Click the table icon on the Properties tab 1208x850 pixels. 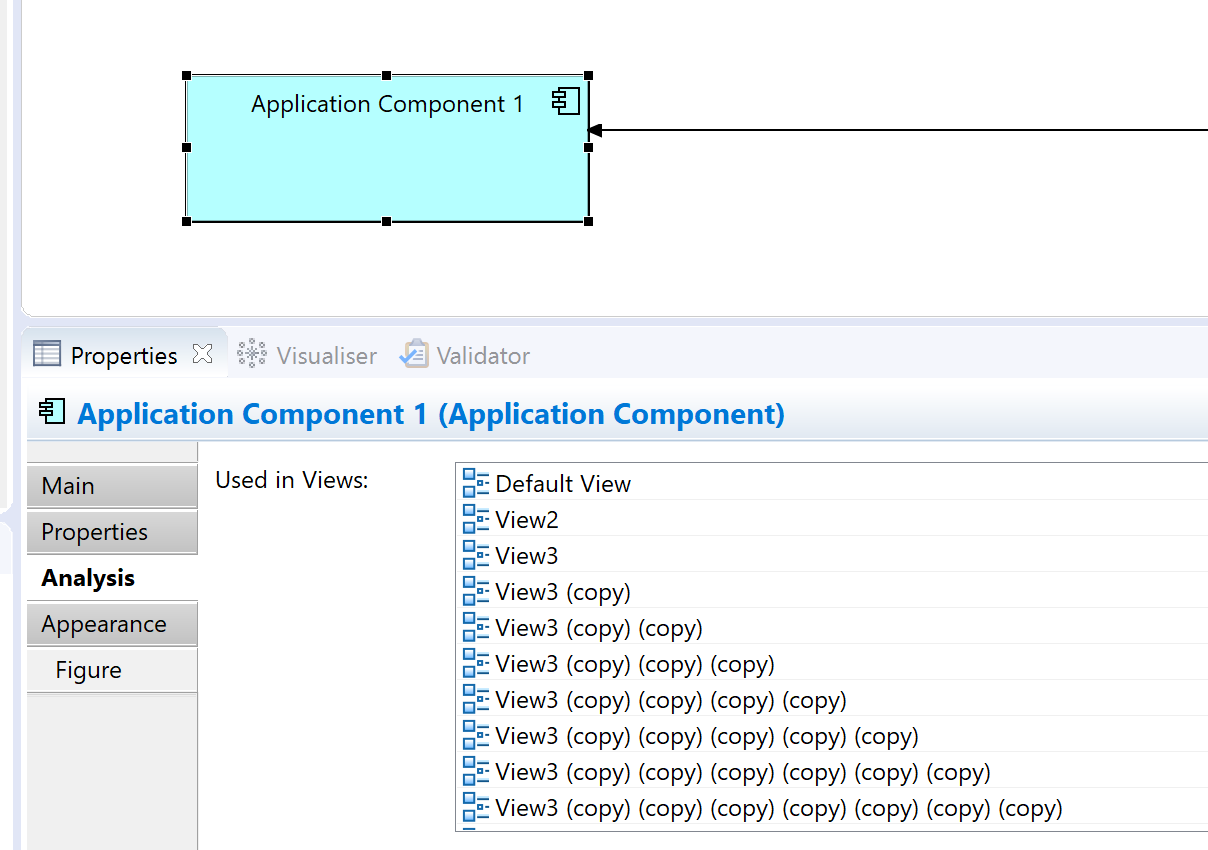(46, 354)
